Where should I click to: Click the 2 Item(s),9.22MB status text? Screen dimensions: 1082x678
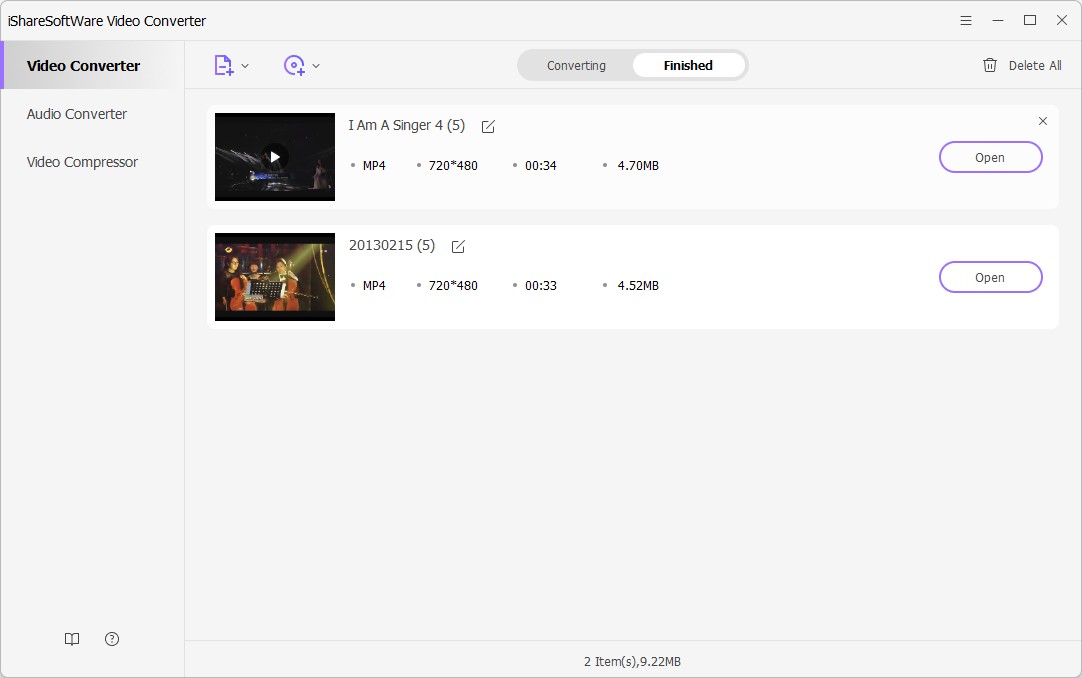pyautogui.click(x=632, y=661)
